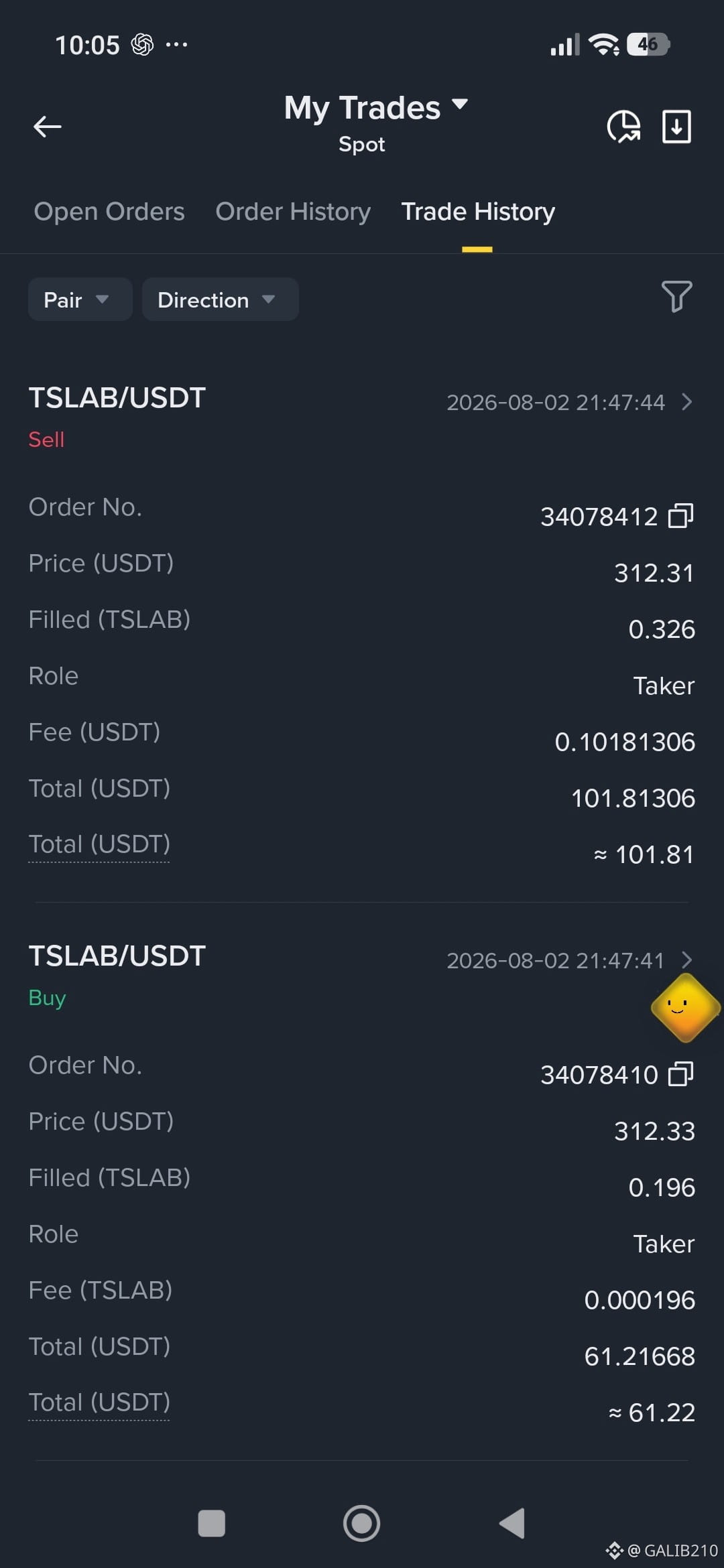Tap the Android home navigation button

click(361, 1523)
